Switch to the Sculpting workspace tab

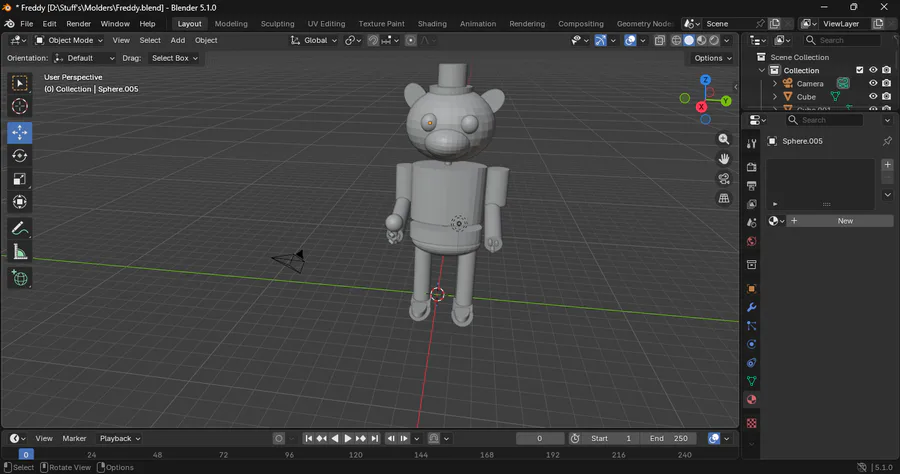[x=277, y=24]
